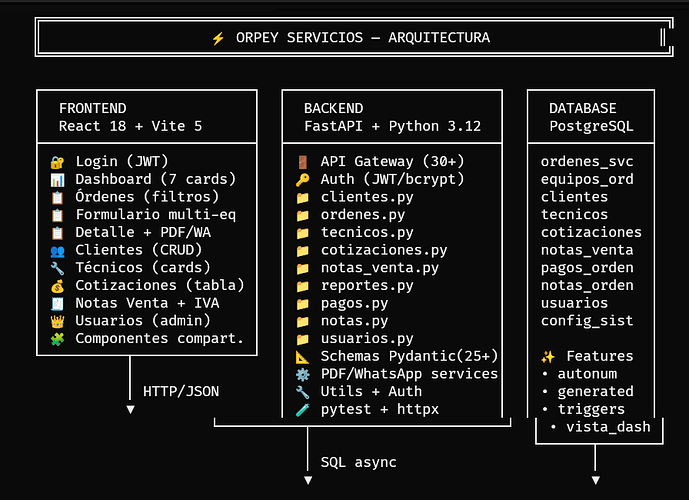Click the lock icon beside Login (JWT)
Screen dimensions: 689x500
coord(57,162)
